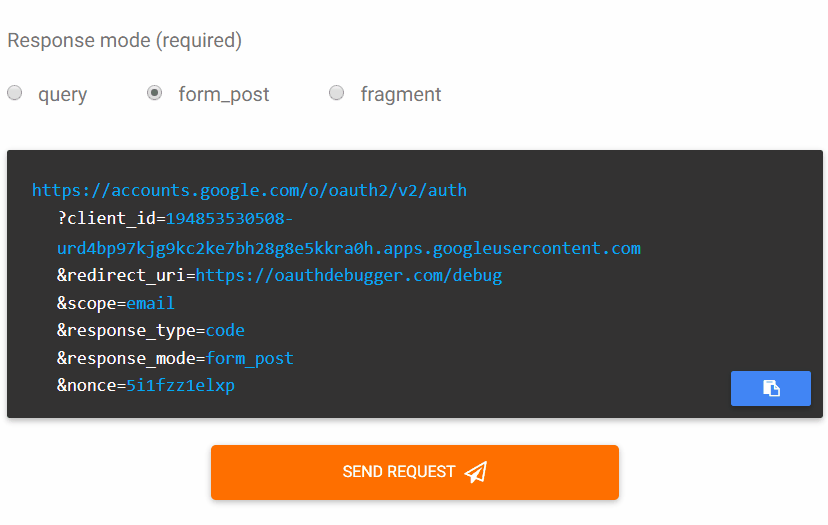Viewport: 828px width, 525px height.
Task: Click the response_mode value in the code block
Action: pos(249,358)
